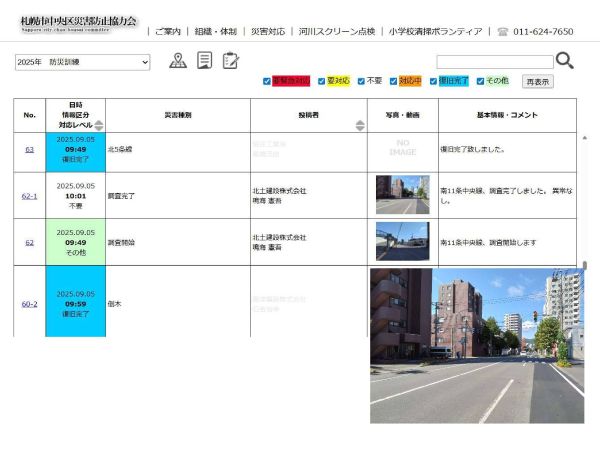Uncheck the 緊急対応 filter checkbox
The height and width of the screenshot is (450, 600).
tap(267, 81)
